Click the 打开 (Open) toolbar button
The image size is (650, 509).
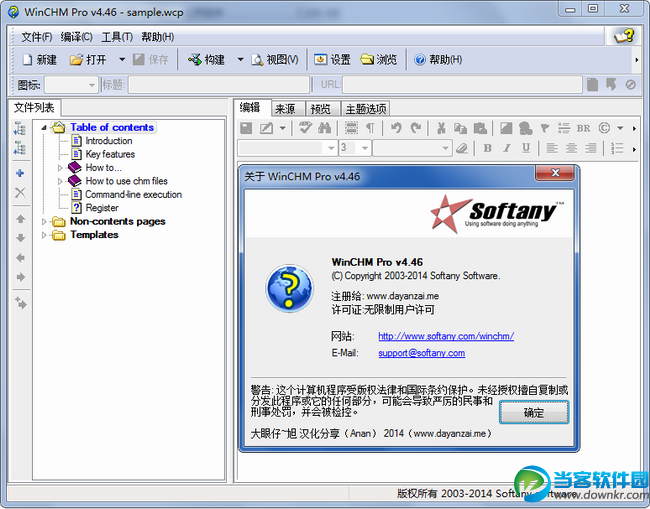coord(88,60)
